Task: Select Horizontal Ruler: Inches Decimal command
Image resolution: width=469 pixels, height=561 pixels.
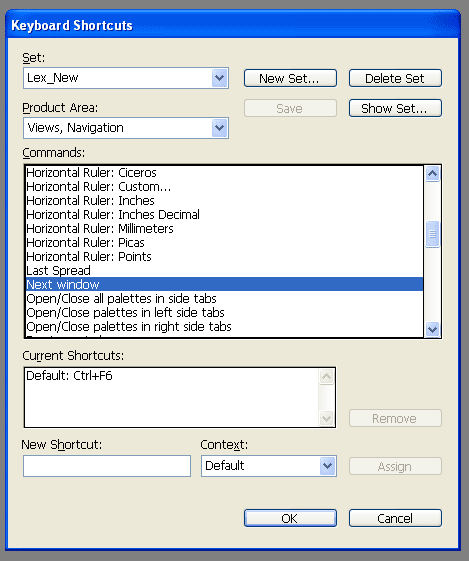Action: tap(224, 215)
